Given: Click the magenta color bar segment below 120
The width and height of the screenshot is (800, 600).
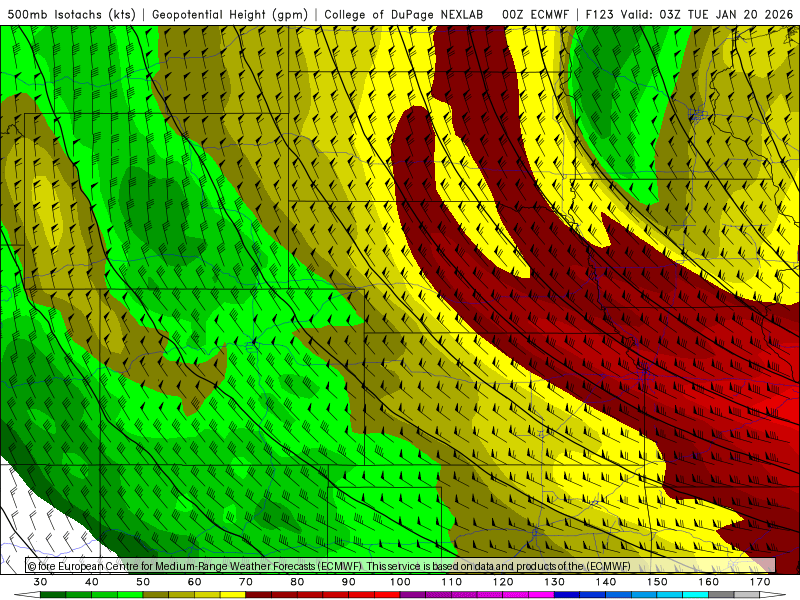Looking at the screenshot, I should pyautogui.click(x=490, y=595).
